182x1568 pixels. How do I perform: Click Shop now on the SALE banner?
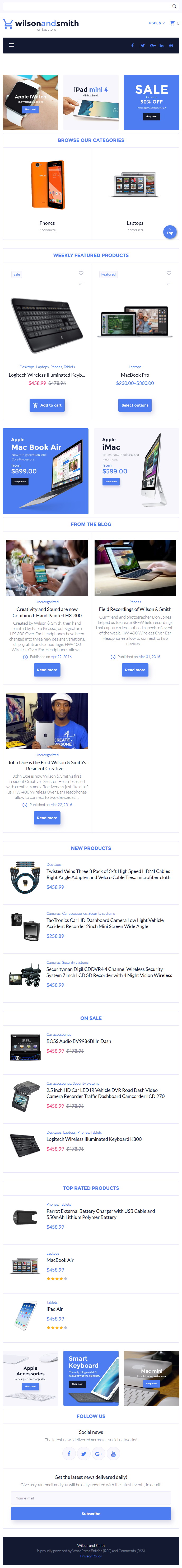pos(152,116)
